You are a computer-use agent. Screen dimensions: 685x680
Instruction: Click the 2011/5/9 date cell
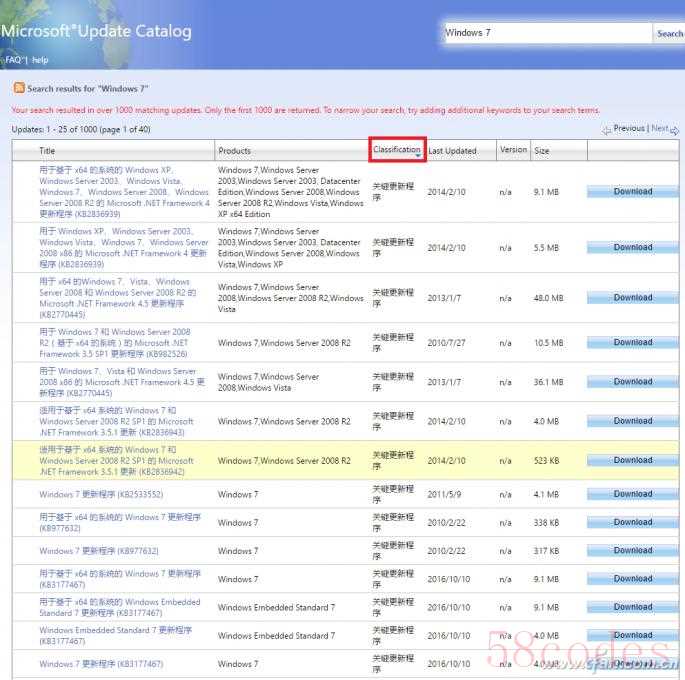point(444,494)
